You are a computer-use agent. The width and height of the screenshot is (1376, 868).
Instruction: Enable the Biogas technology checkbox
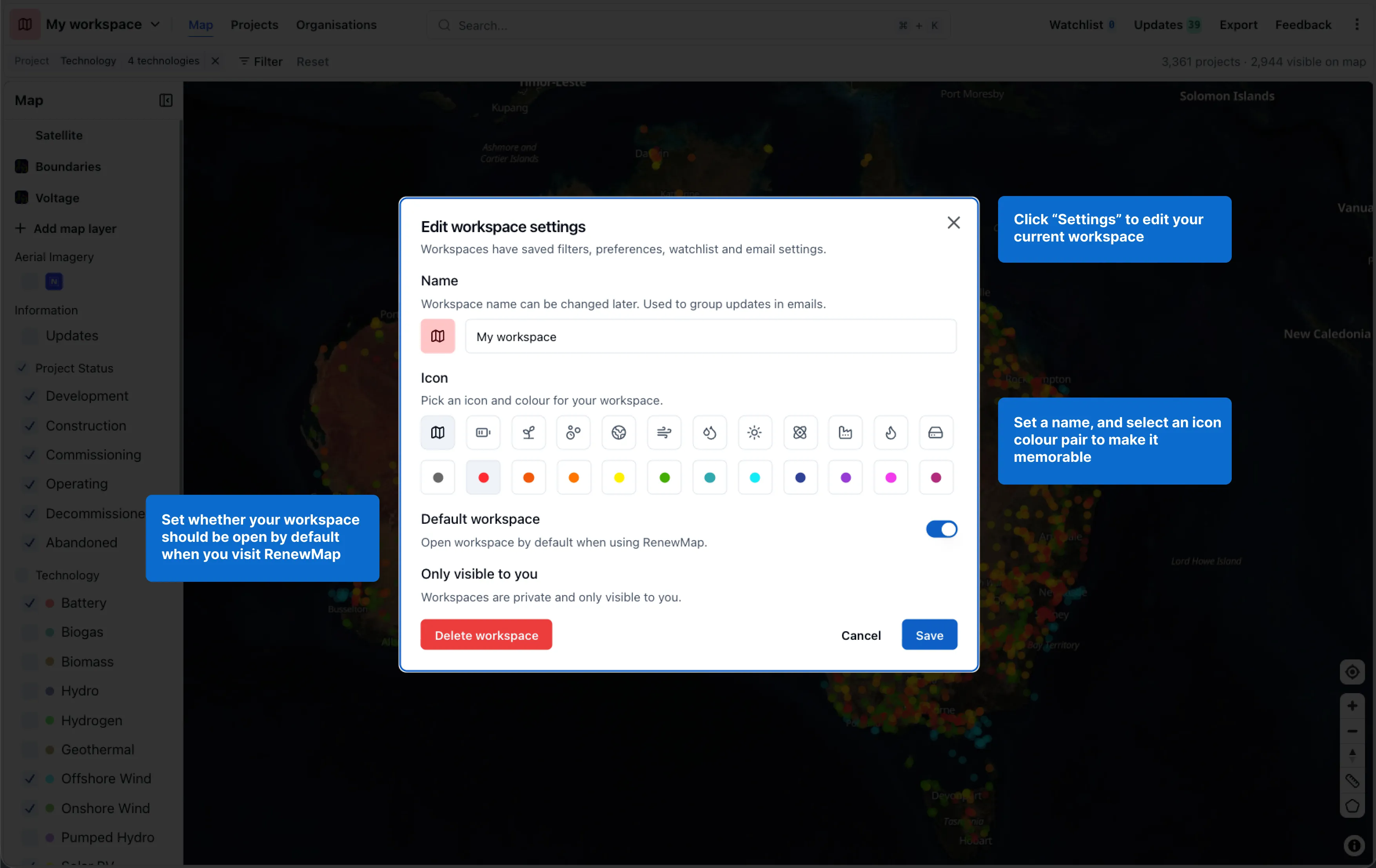click(30, 632)
